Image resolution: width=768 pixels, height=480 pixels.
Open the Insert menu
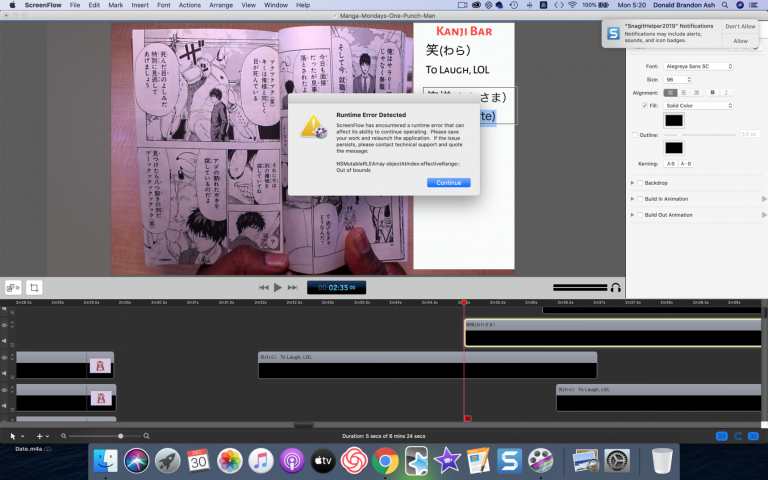click(x=140, y=5)
